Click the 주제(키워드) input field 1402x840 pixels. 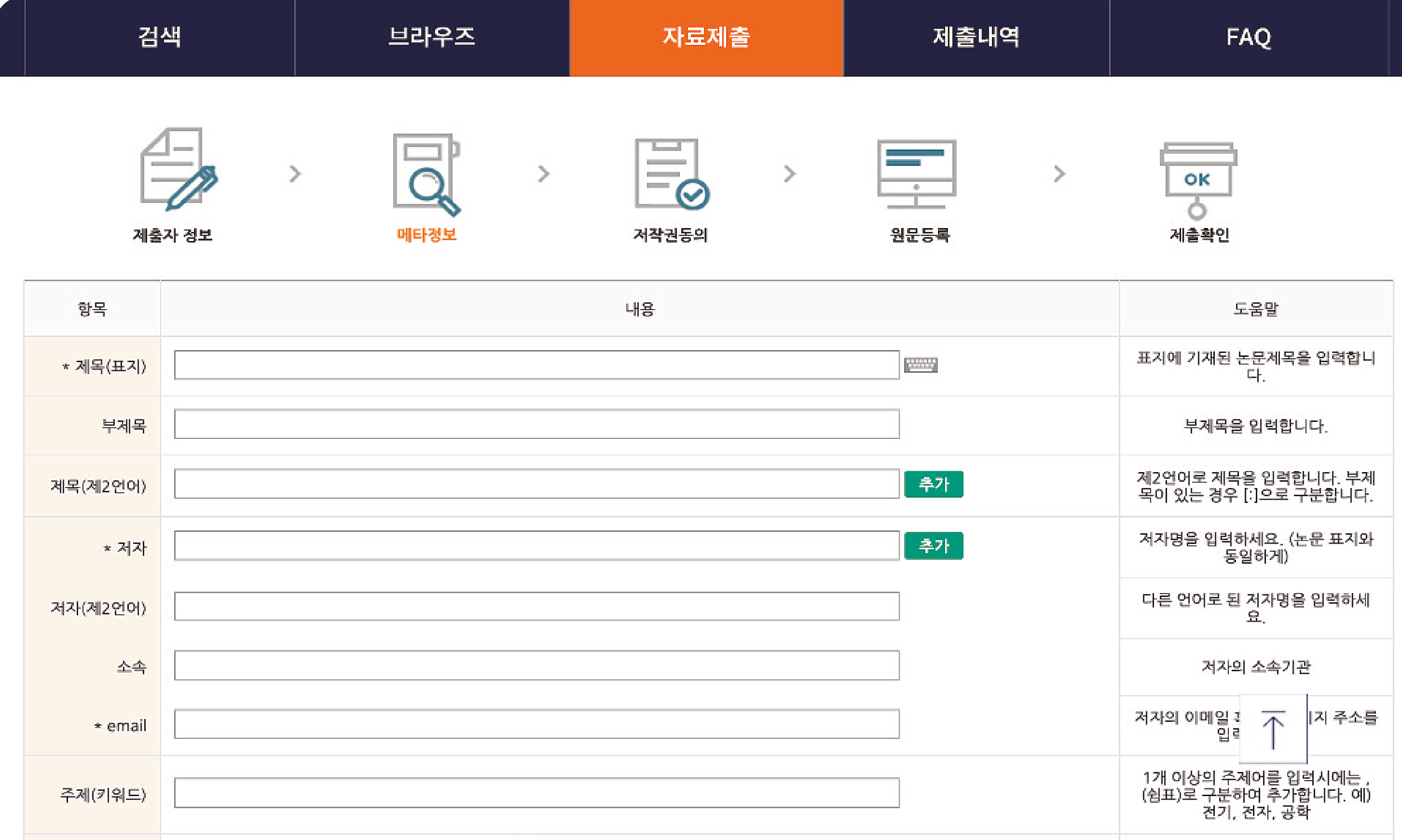click(x=536, y=793)
